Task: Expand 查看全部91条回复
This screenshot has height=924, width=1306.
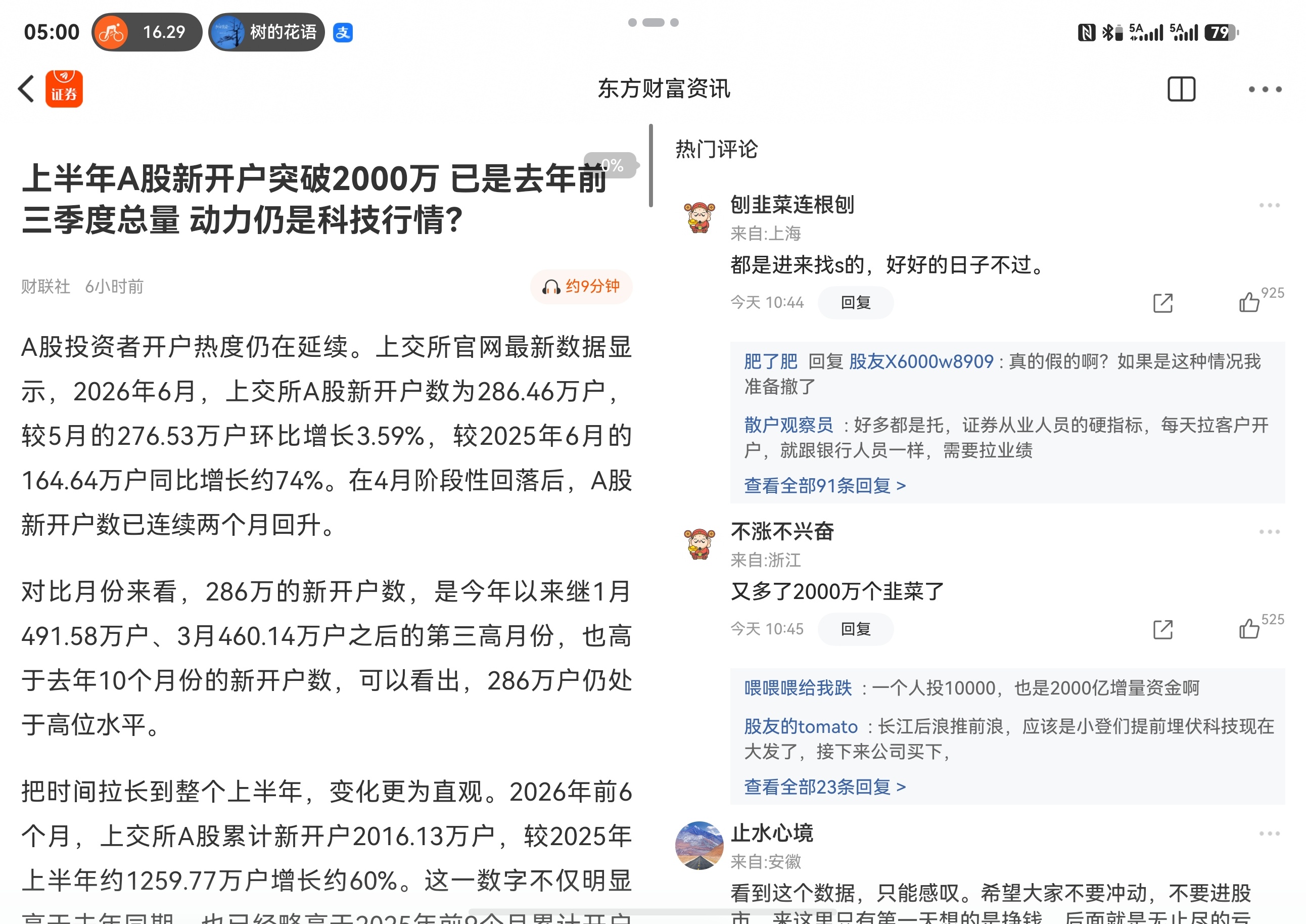Action: click(825, 485)
